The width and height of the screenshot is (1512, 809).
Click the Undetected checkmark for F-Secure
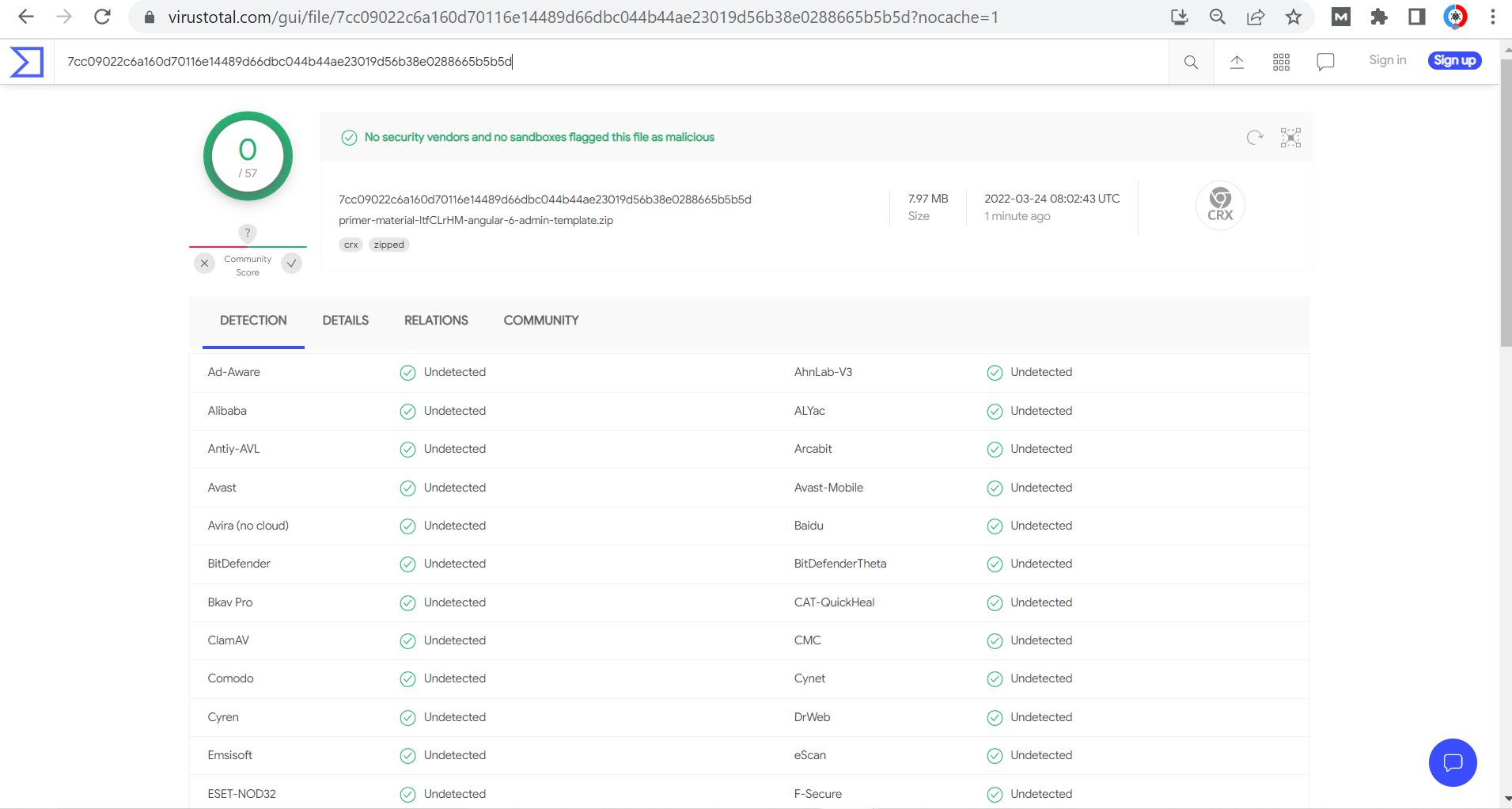tap(995, 795)
